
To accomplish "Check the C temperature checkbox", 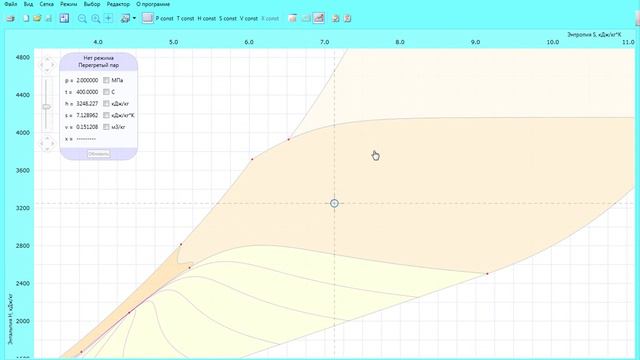I will coord(106,92).
